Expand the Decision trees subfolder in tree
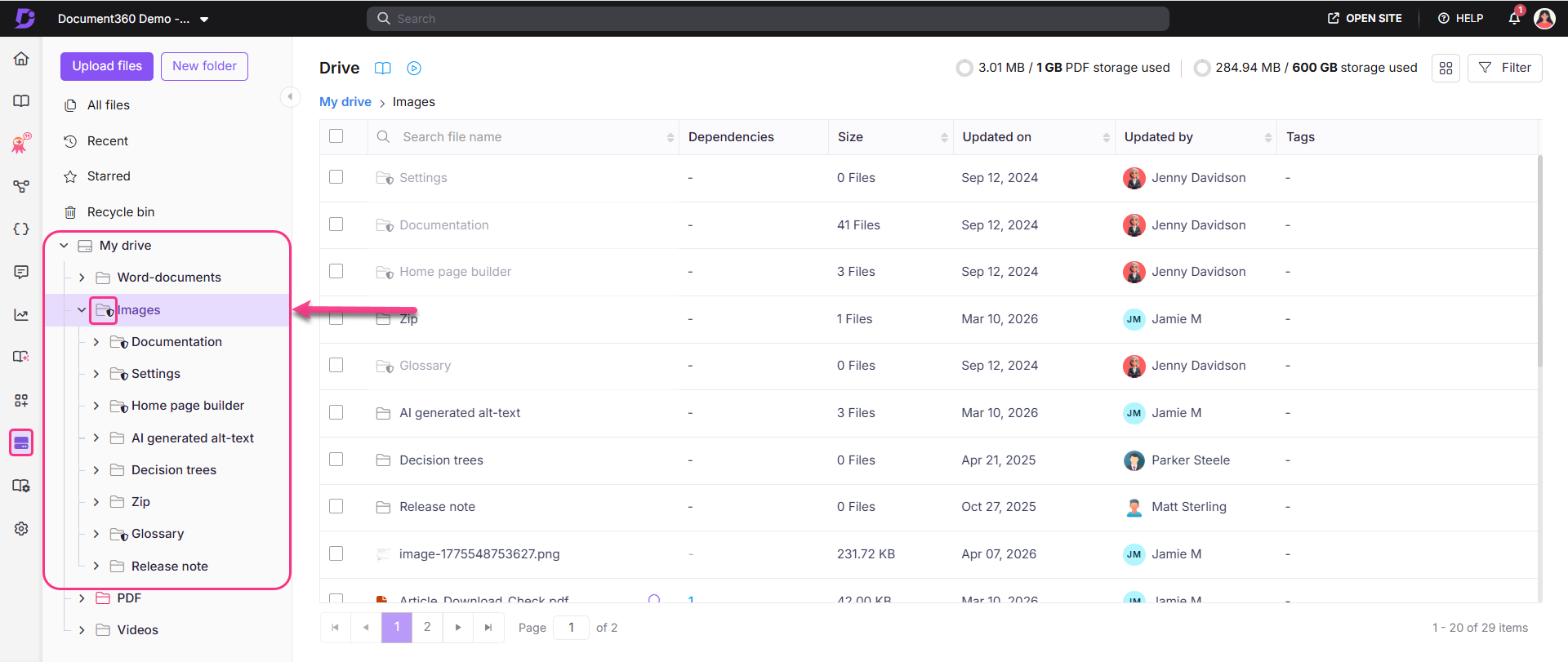 pos(96,470)
